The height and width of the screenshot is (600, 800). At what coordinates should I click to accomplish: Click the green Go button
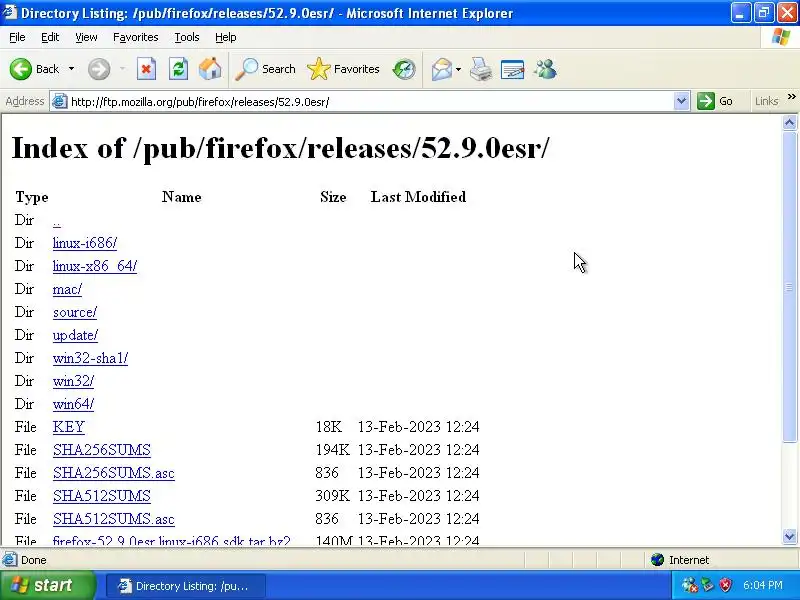pyautogui.click(x=715, y=101)
